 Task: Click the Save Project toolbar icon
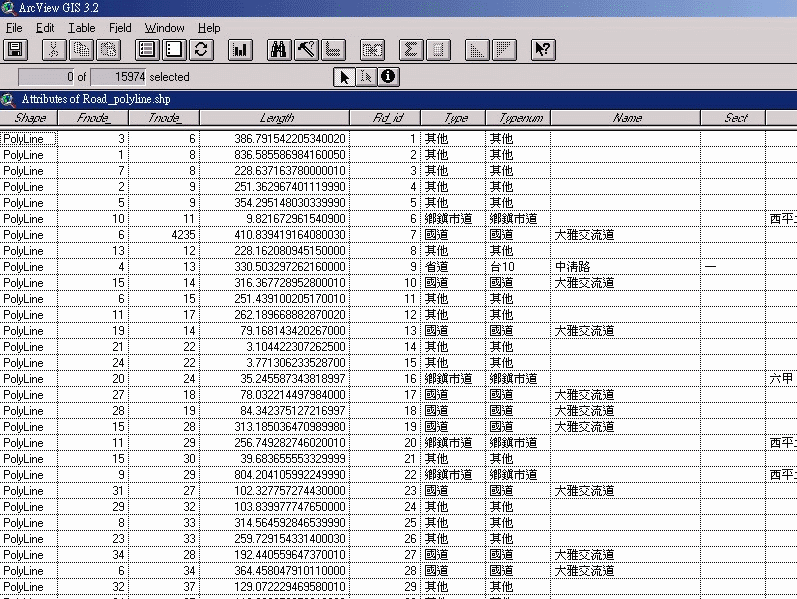[15, 49]
